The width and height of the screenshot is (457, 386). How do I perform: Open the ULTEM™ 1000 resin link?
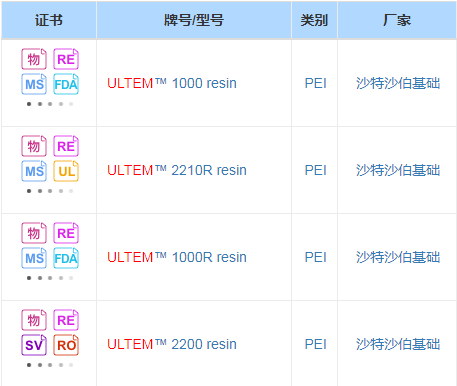[x=172, y=83]
